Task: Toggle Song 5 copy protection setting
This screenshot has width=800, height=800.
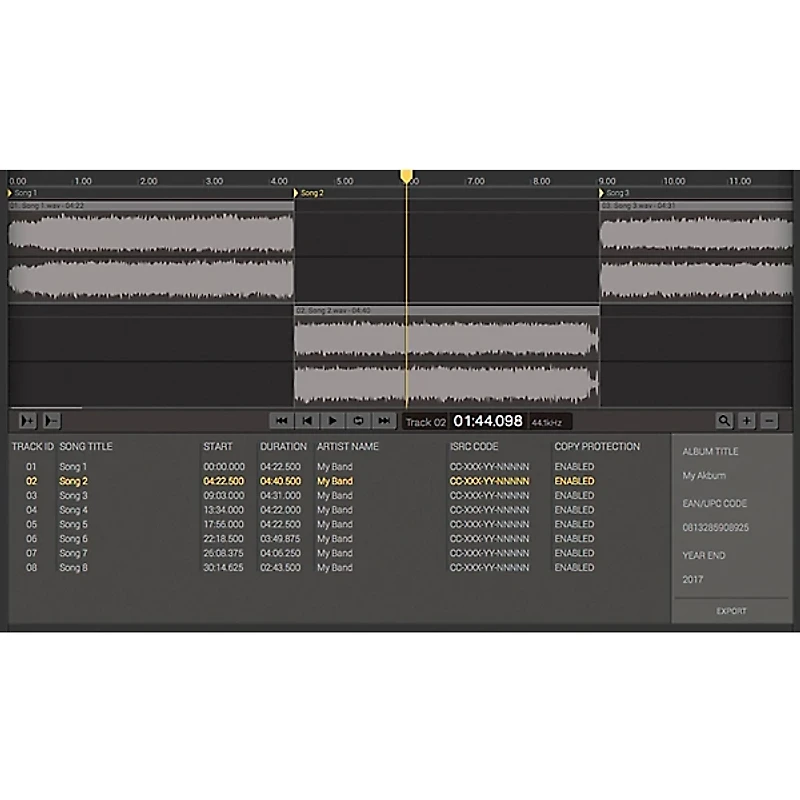Action: [x=574, y=523]
